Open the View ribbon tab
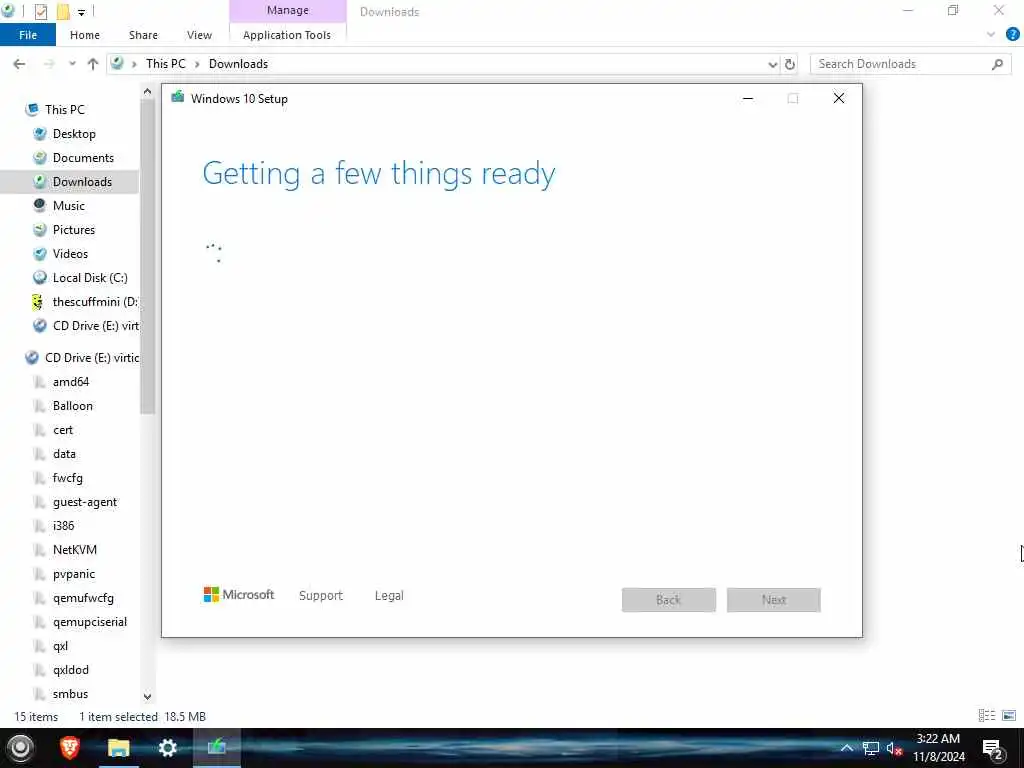Viewport: 1024px width, 768px height. 199,35
